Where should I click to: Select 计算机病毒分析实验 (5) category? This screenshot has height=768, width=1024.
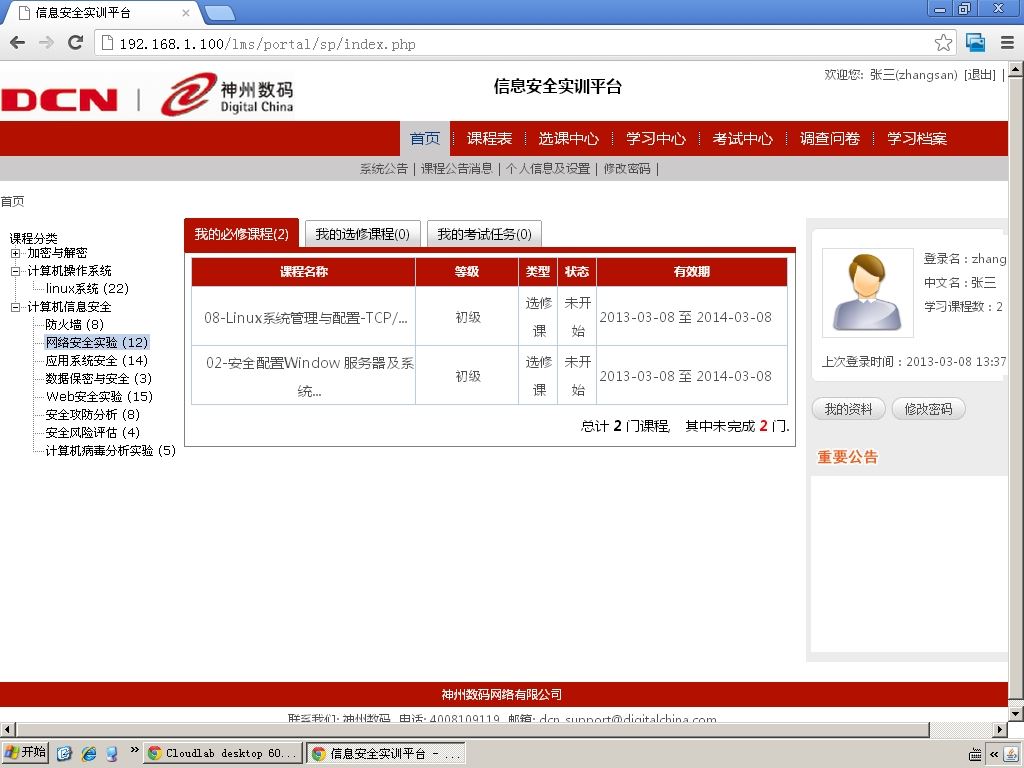[x=110, y=451]
